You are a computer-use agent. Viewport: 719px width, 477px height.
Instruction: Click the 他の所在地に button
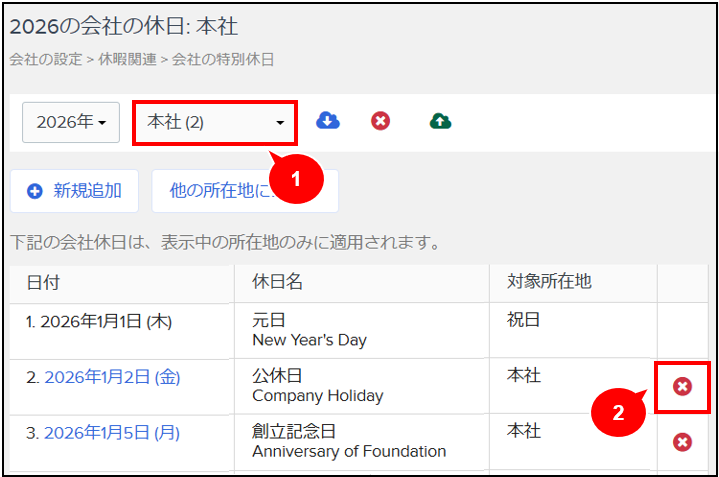(x=245, y=191)
